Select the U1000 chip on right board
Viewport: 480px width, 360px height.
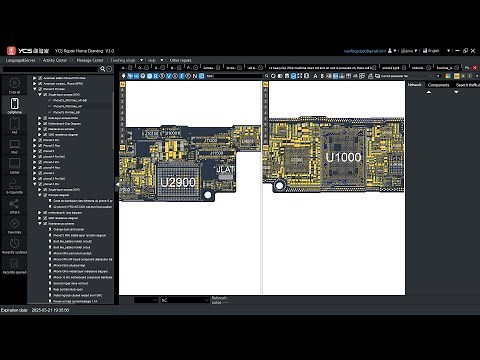point(343,157)
